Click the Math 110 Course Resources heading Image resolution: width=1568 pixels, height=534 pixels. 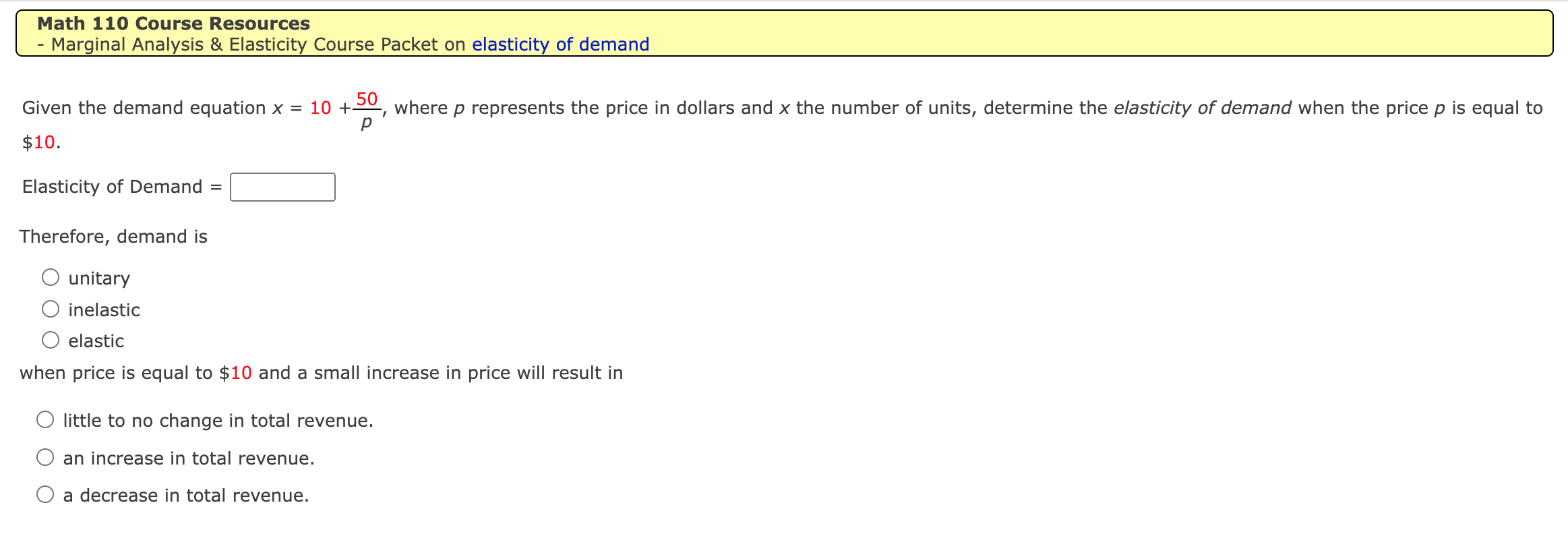(173, 23)
